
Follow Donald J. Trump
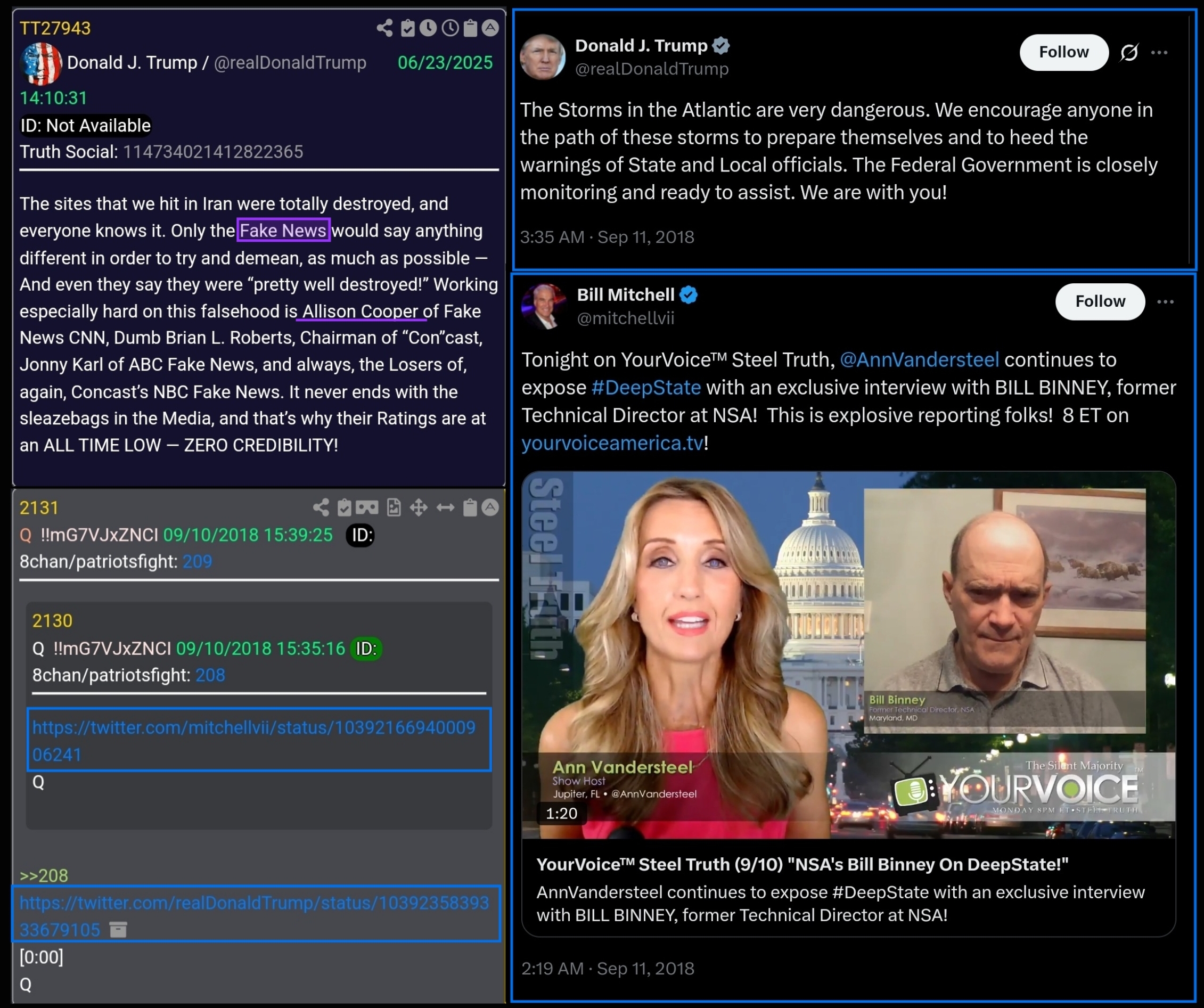tap(1064, 52)
